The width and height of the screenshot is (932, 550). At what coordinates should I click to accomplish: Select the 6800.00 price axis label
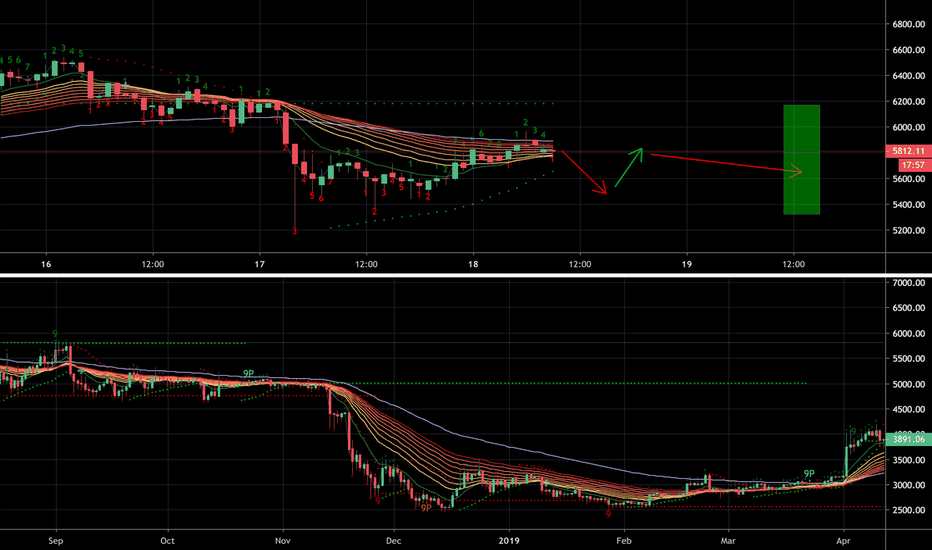[x=908, y=24]
